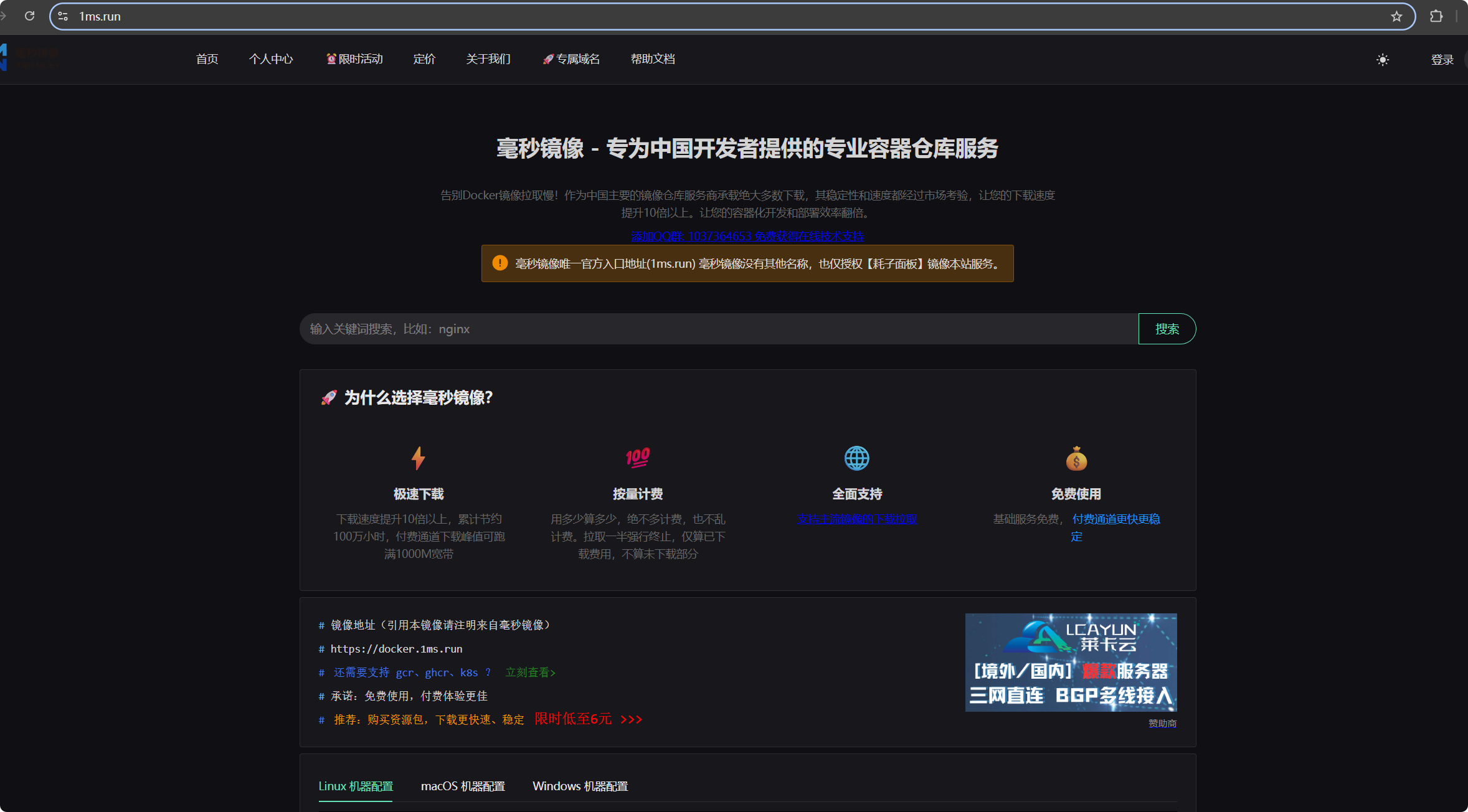The image size is (1468, 812).
Task: Click the LCAYUN 莱卡云 sponsor banner
Action: point(1071,662)
